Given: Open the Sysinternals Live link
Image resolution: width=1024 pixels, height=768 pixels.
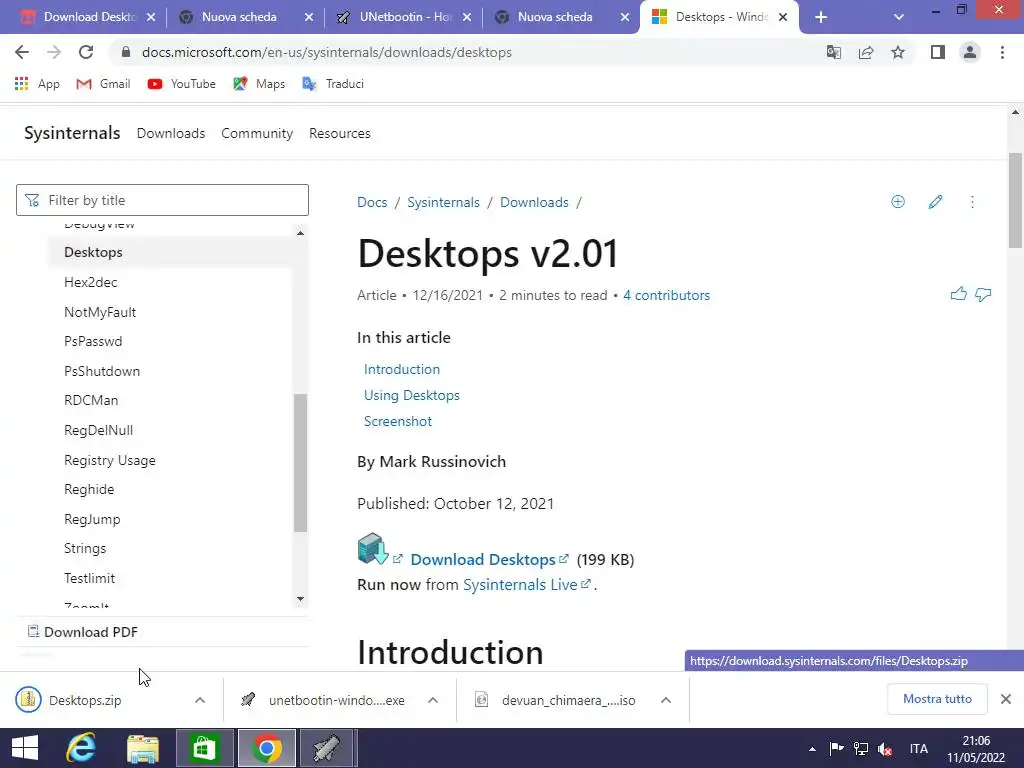Looking at the screenshot, I should coord(520,584).
